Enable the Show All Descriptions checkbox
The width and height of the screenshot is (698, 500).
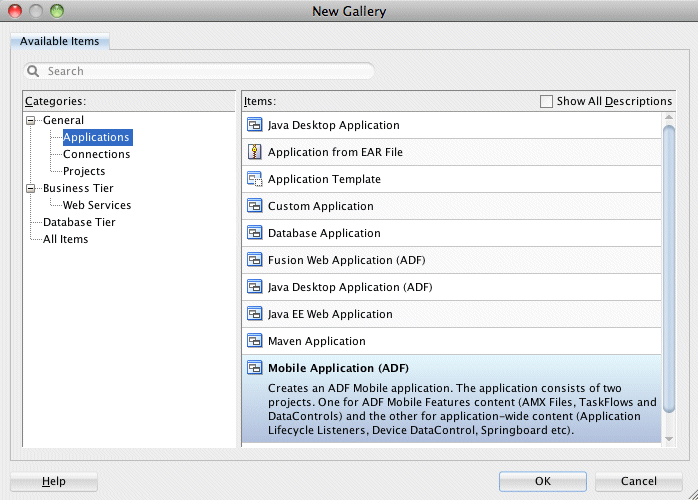pos(546,101)
